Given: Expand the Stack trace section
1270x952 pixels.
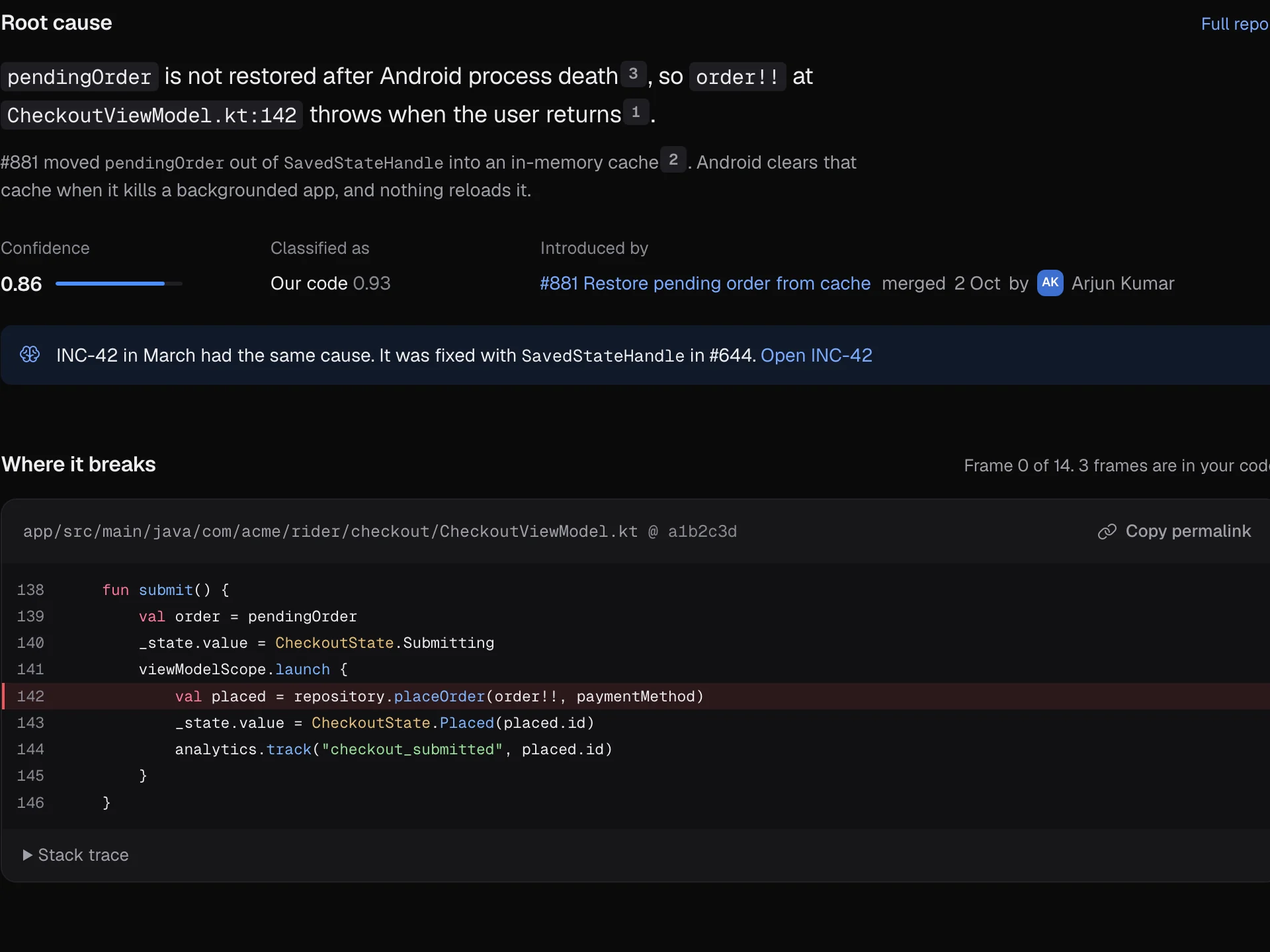Looking at the screenshot, I should click(x=76, y=855).
